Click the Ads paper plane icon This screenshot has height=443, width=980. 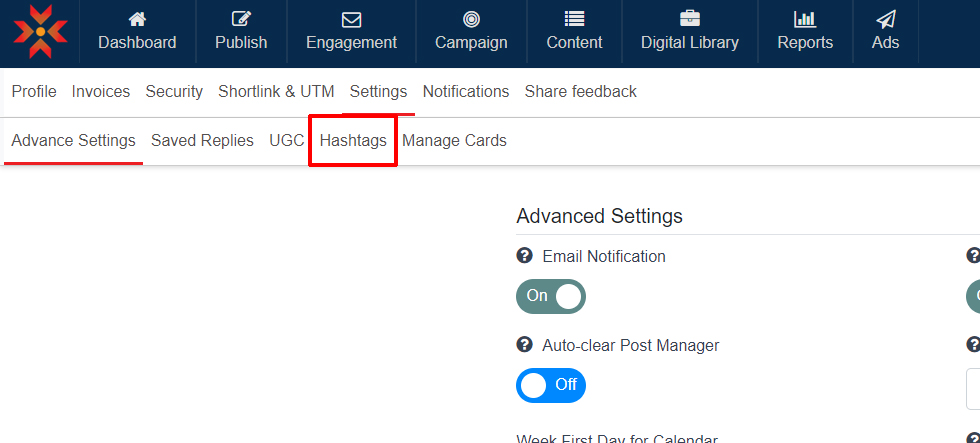point(885,19)
